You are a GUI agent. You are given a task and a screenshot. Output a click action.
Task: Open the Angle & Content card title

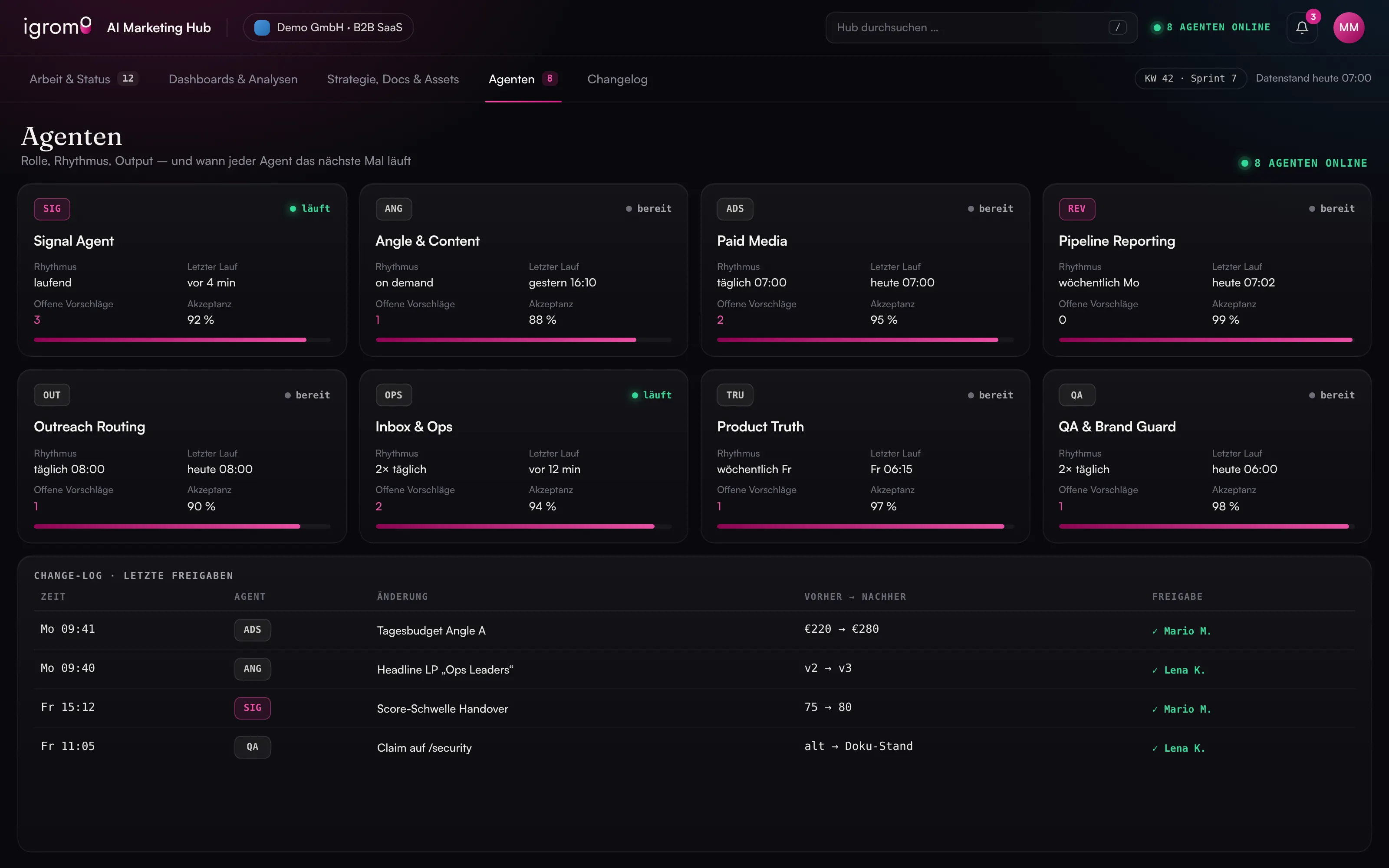coord(427,241)
